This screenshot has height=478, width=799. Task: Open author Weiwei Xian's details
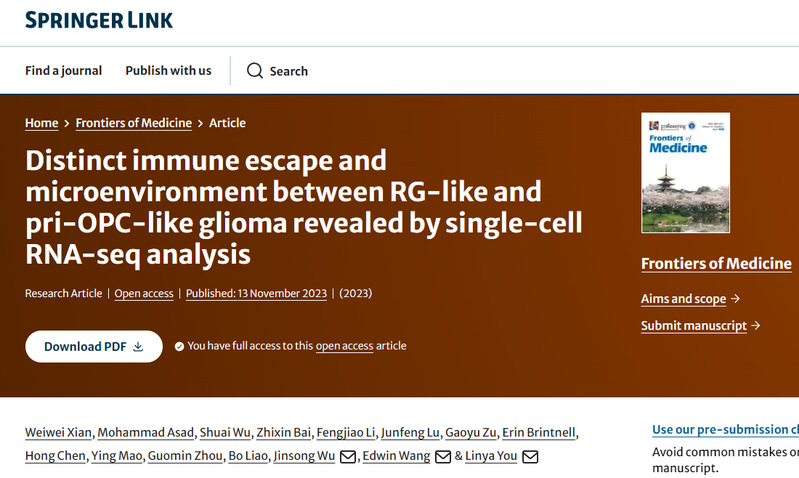[x=59, y=432]
